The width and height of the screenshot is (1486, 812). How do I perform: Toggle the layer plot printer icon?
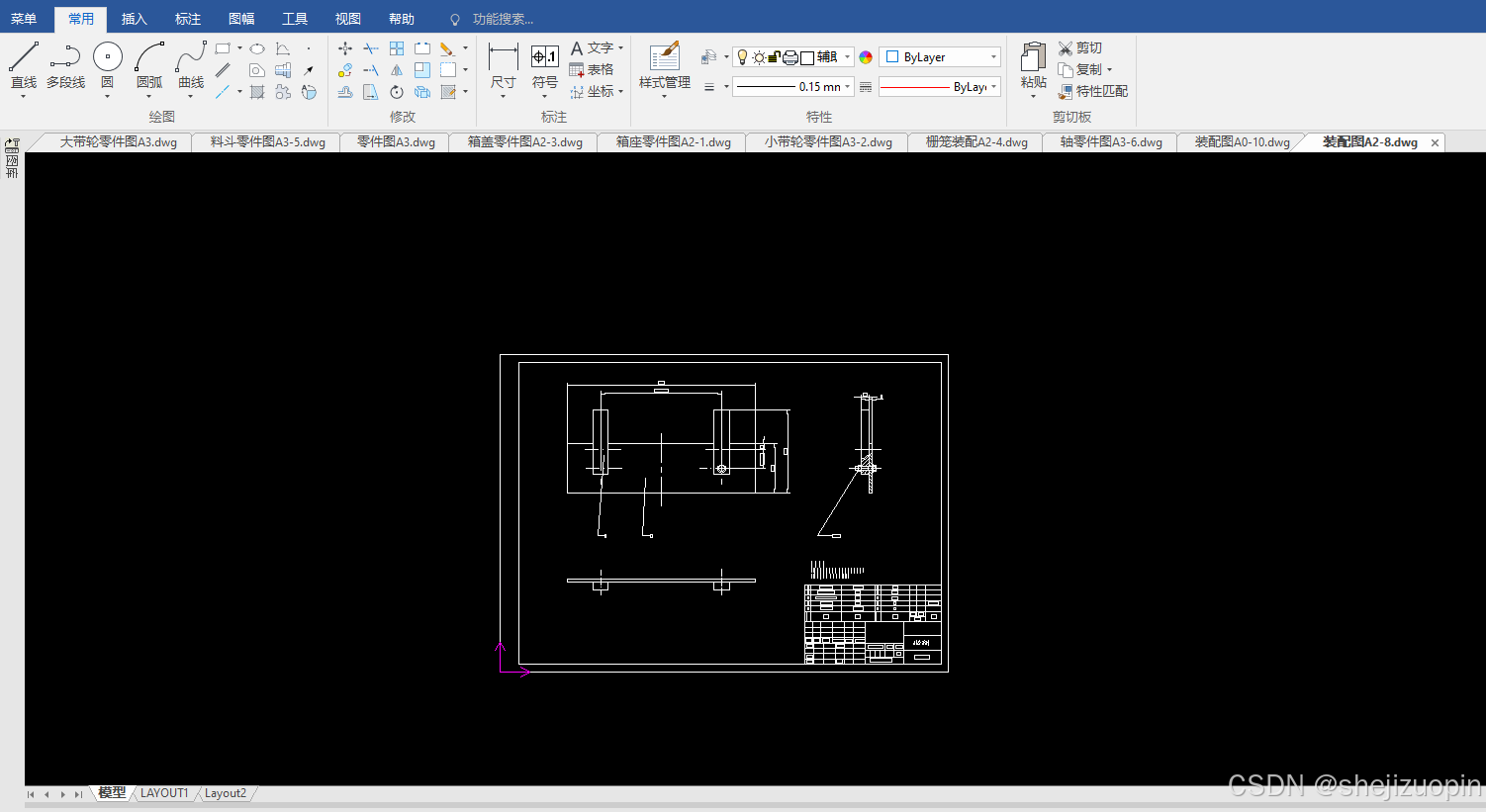[x=790, y=57]
